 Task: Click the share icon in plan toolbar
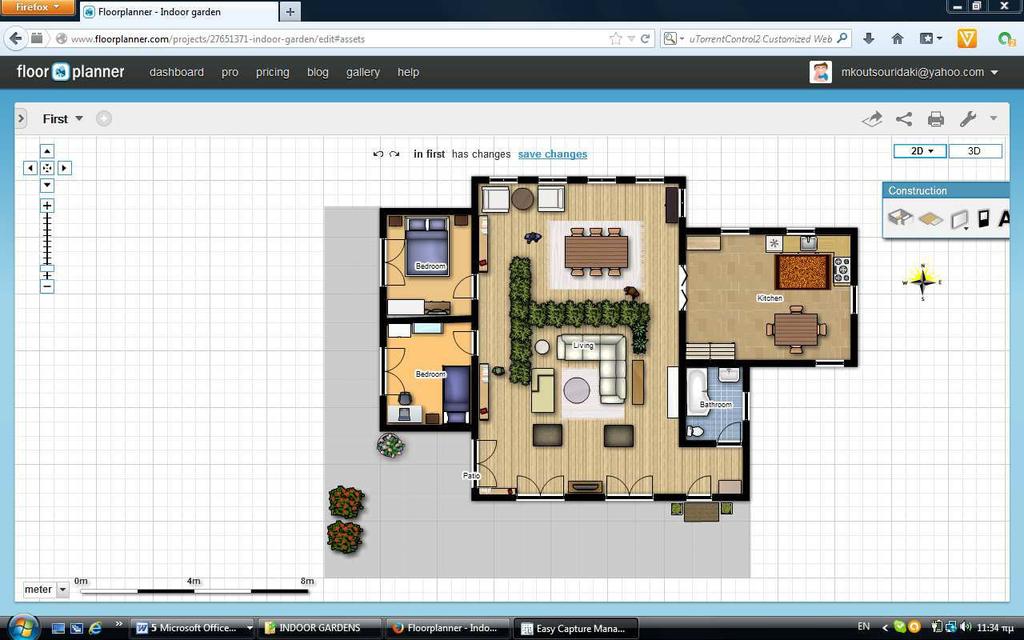coord(904,119)
